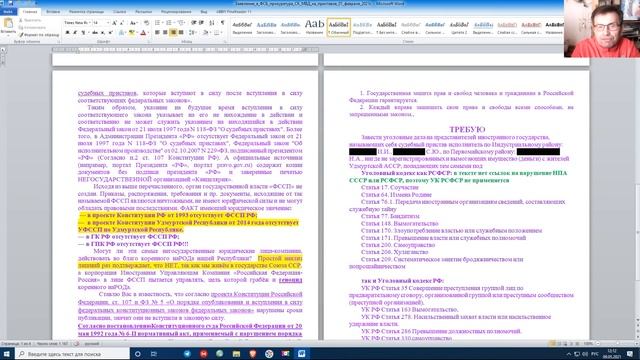This screenshot has width=640, height=360.
Task: Open the References (Ссылки) tab
Action: click(x=120, y=12)
